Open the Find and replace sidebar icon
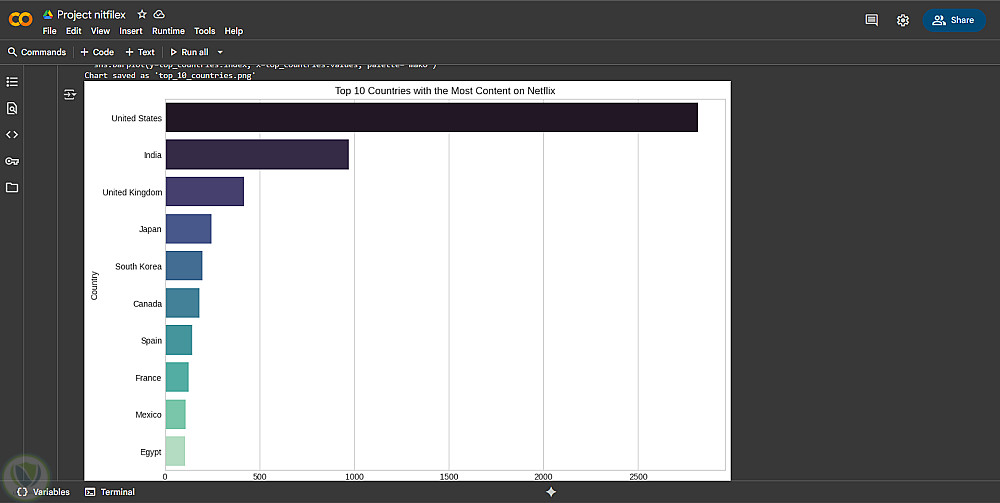1000x503 pixels. [x=11, y=108]
